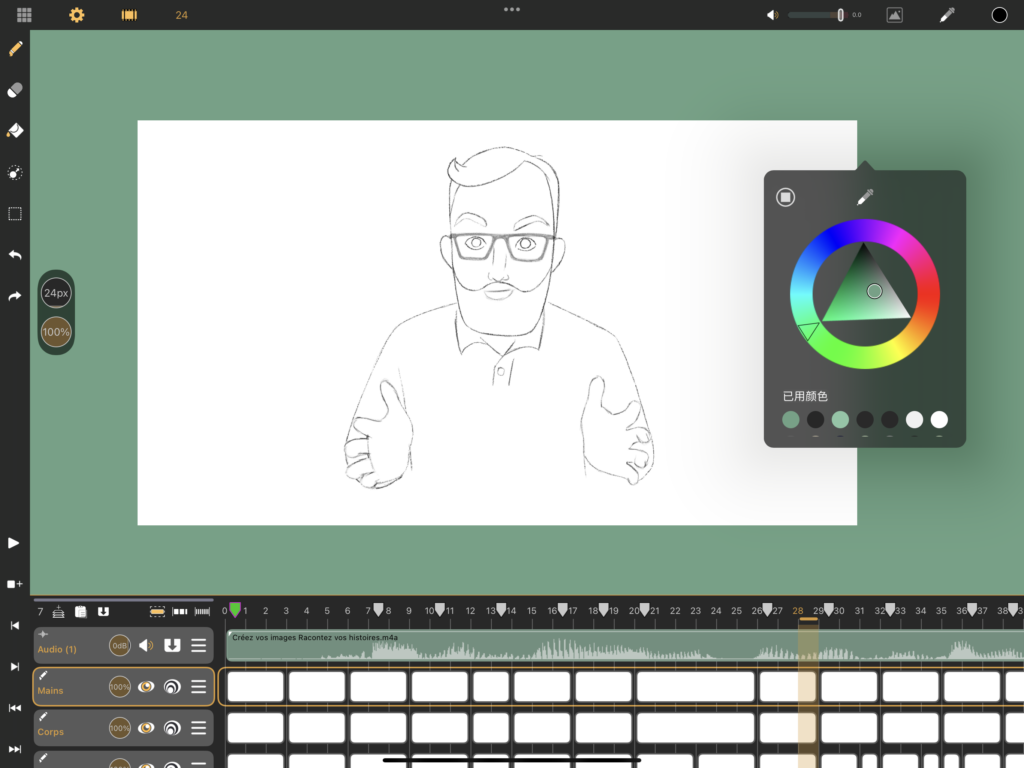
Task: Select the audio clip Créez vos images Racontez vos histoires.m4a
Action: point(624,646)
